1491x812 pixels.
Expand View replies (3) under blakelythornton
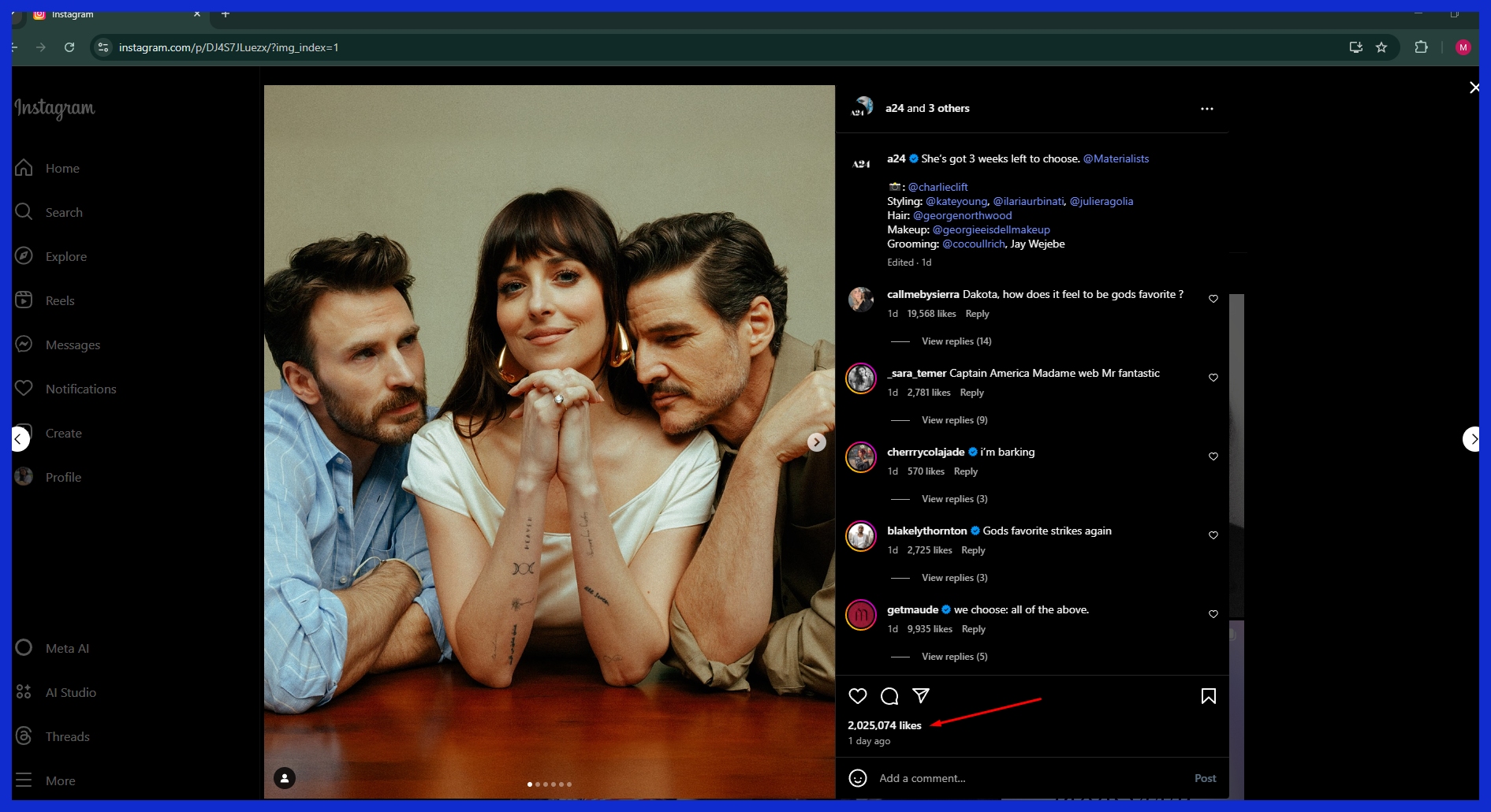[x=954, y=578]
